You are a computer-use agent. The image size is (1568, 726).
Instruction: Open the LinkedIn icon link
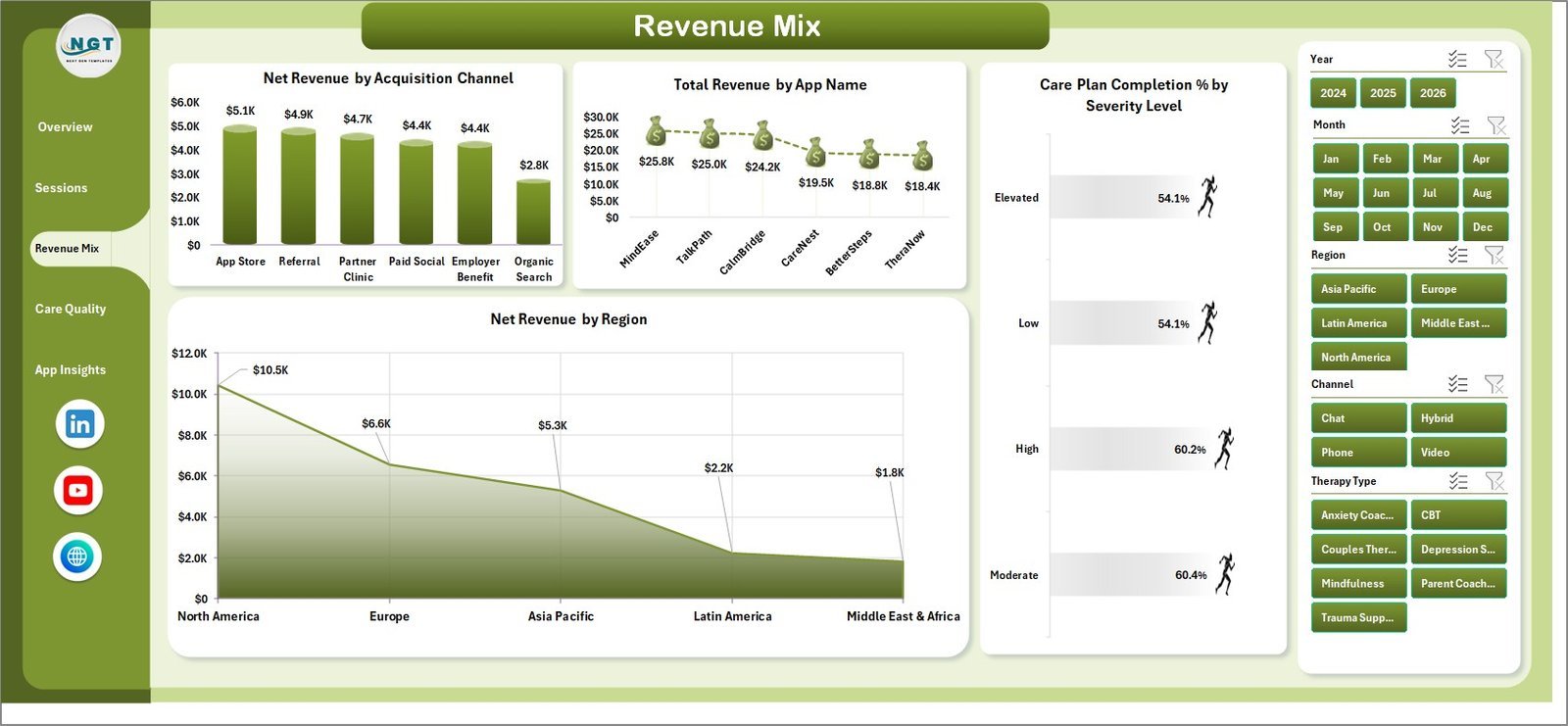pyautogui.click(x=79, y=423)
